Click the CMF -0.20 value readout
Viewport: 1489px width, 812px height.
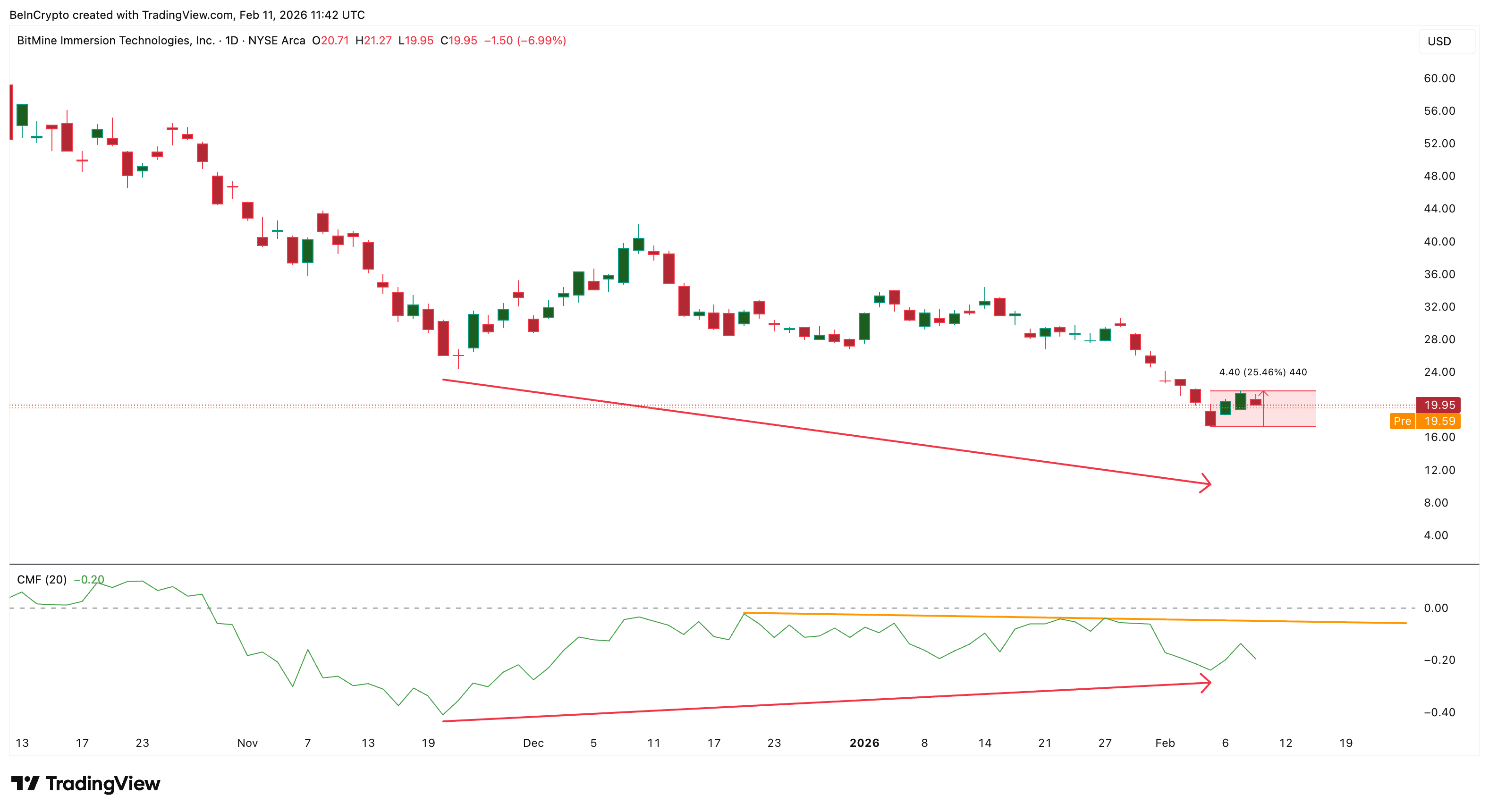point(89,579)
